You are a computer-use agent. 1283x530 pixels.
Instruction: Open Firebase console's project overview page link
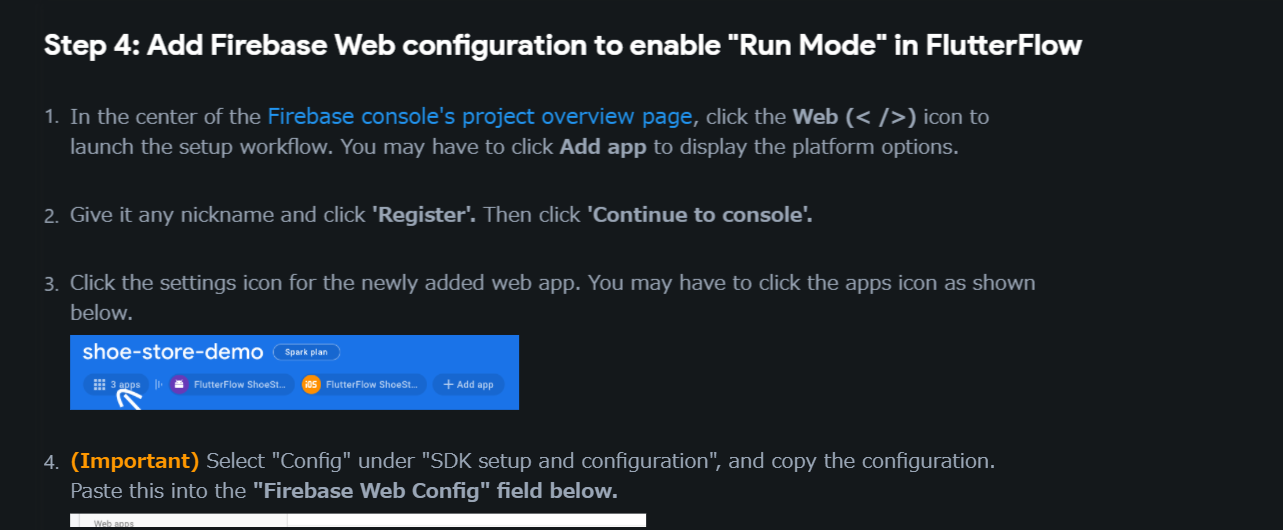[x=480, y=117]
